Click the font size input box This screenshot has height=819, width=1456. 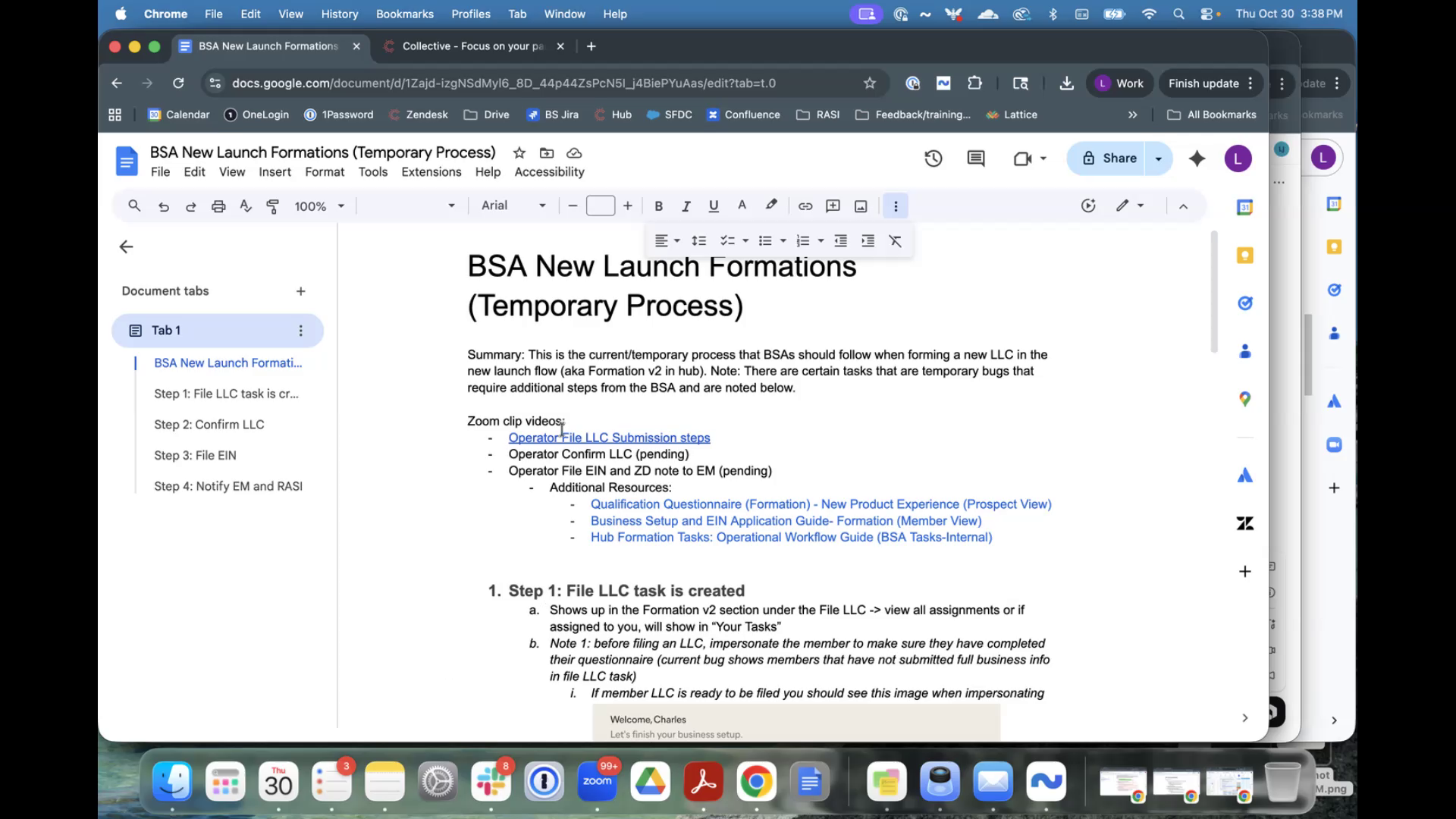tap(600, 206)
